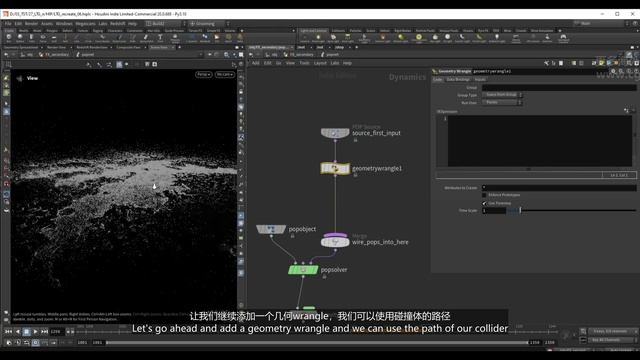The image size is (640, 360).
Task: Open the Run Over dropdown
Action: pos(502,102)
